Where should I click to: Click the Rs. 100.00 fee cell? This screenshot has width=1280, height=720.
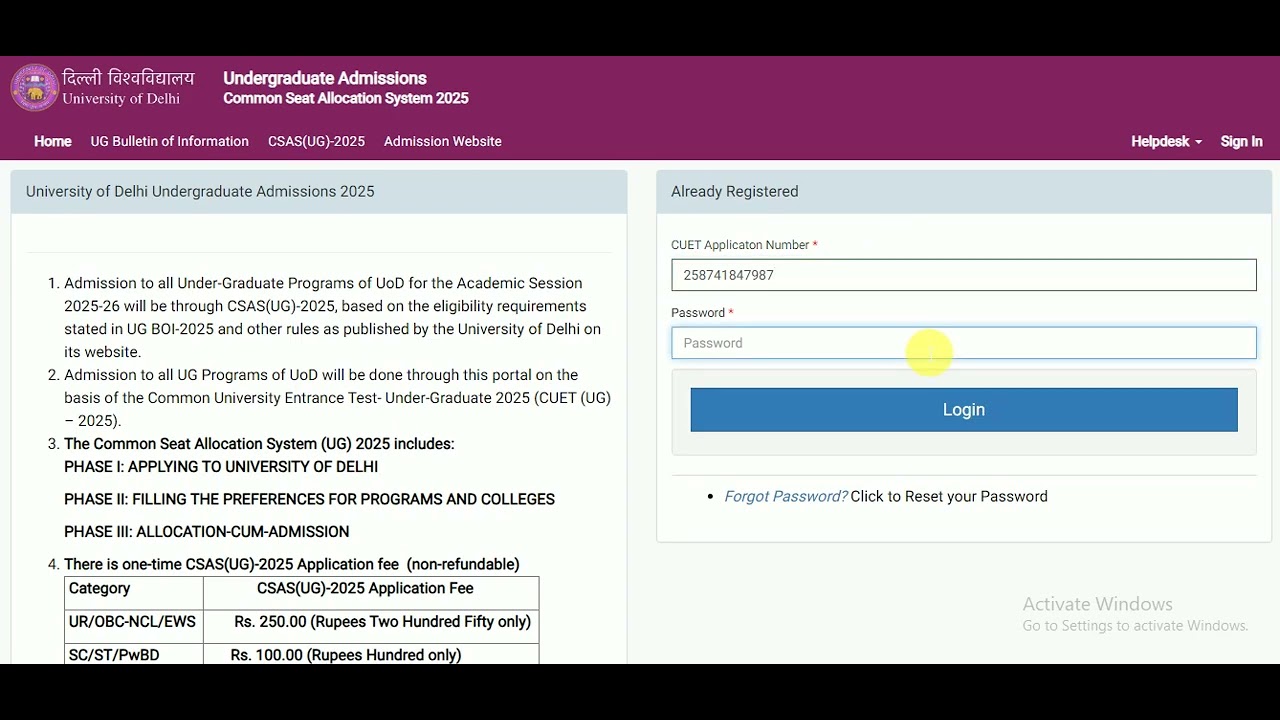click(371, 654)
